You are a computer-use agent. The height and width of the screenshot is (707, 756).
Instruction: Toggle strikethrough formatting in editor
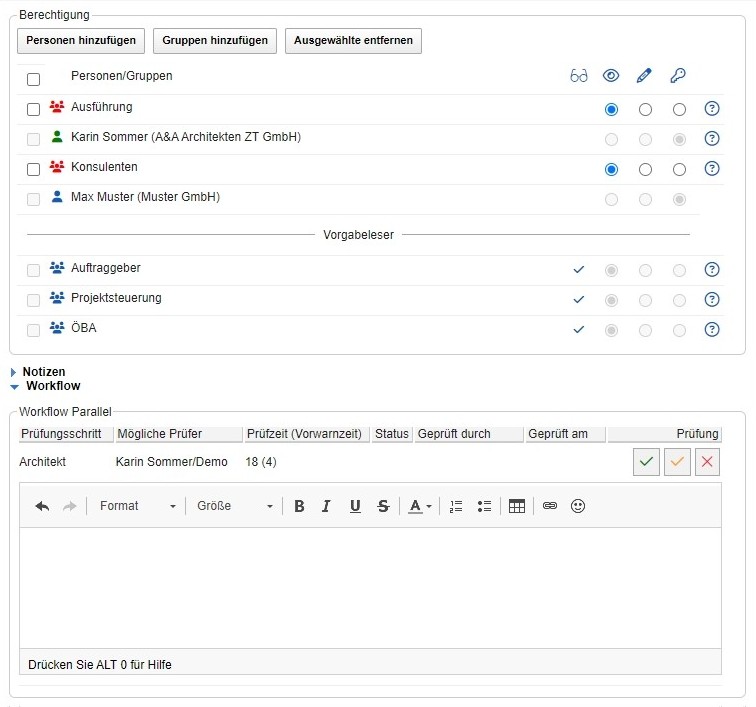point(383,506)
